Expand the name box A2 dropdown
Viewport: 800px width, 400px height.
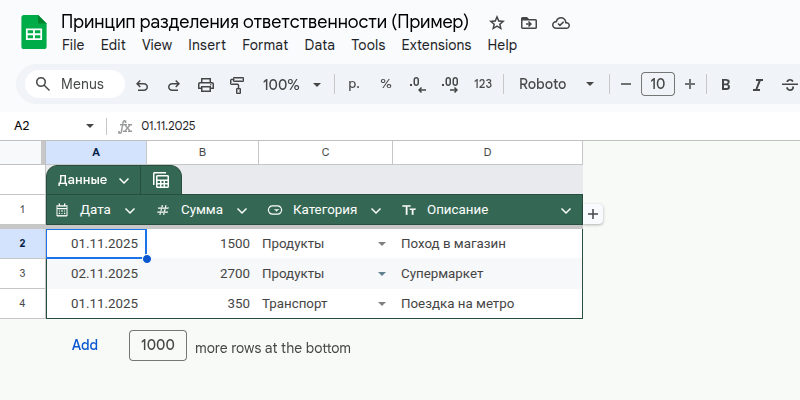[90, 126]
